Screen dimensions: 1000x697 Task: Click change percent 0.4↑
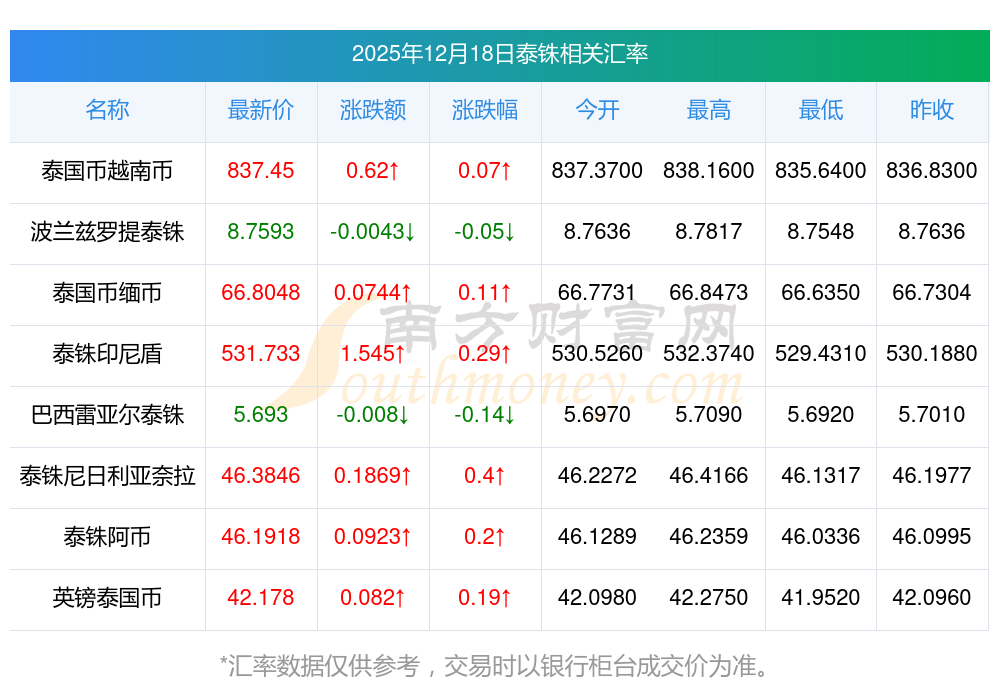pyautogui.click(x=485, y=476)
